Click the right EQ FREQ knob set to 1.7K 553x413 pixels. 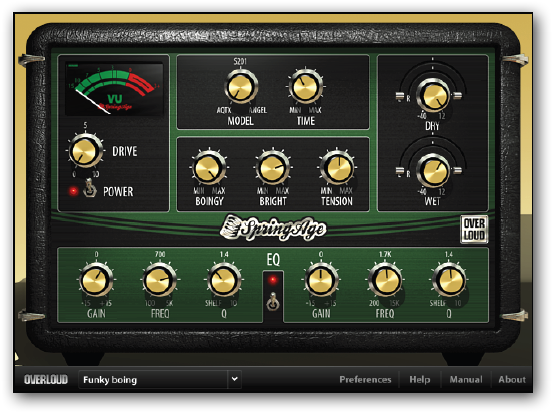click(385, 280)
